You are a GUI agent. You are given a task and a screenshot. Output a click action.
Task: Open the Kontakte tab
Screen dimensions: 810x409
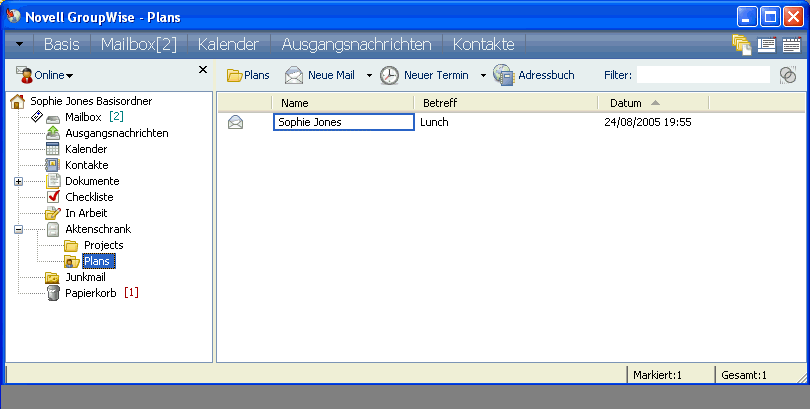(484, 44)
